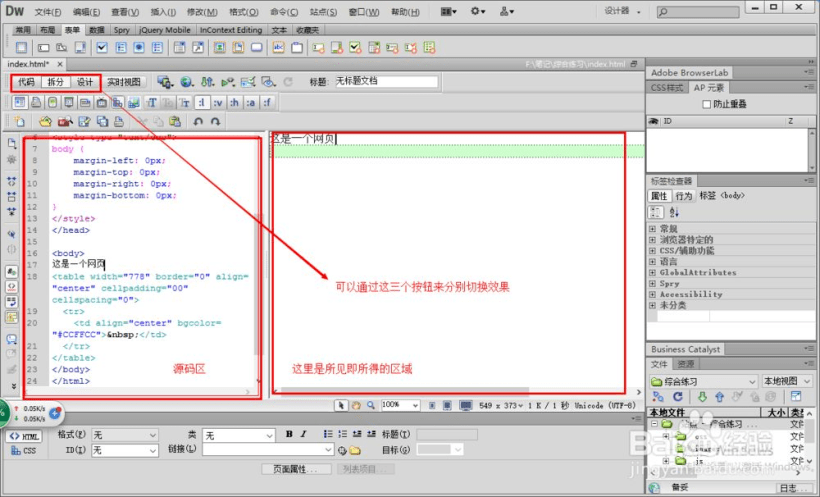Viewport: 820px width, 497px height.
Task: Toggle Italic formatting in Properties
Action: pos(303,434)
